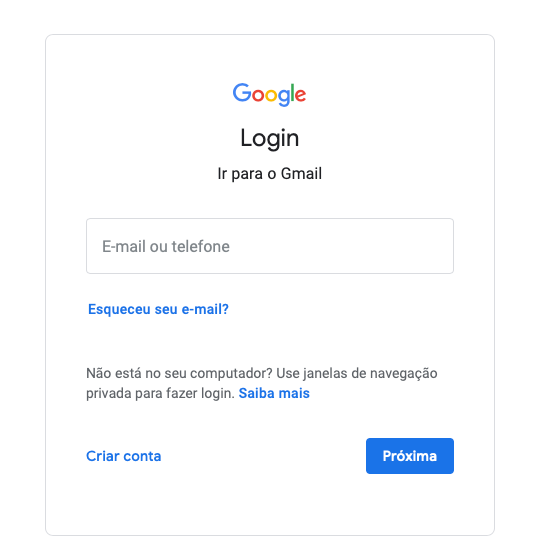Click the blue Próxima button
The width and height of the screenshot is (547, 558).
(x=410, y=456)
